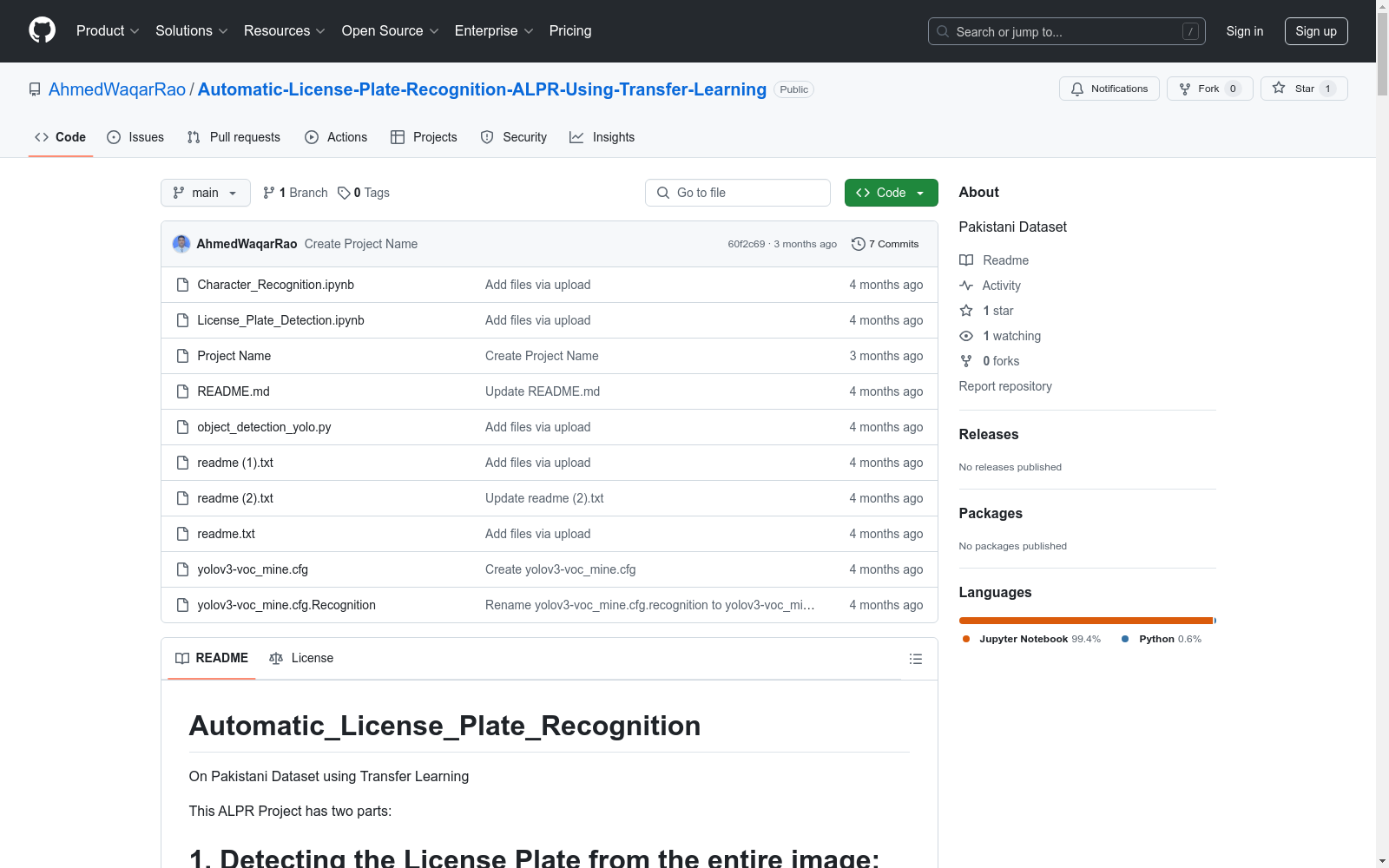Image resolution: width=1389 pixels, height=868 pixels.
Task: Click the search magnifier in the top bar
Action: [943, 31]
